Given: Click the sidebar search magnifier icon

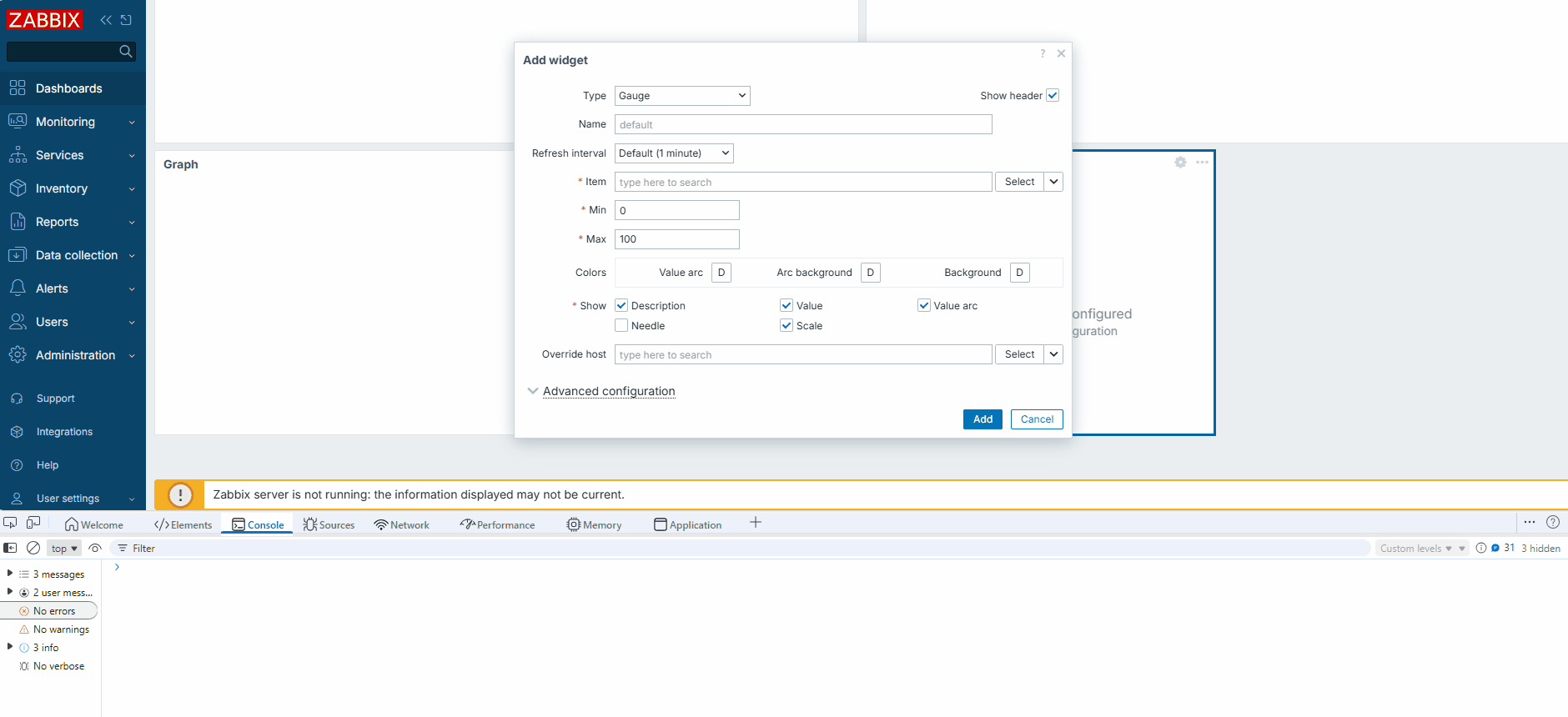Looking at the screenshot, I should point(125,52).
